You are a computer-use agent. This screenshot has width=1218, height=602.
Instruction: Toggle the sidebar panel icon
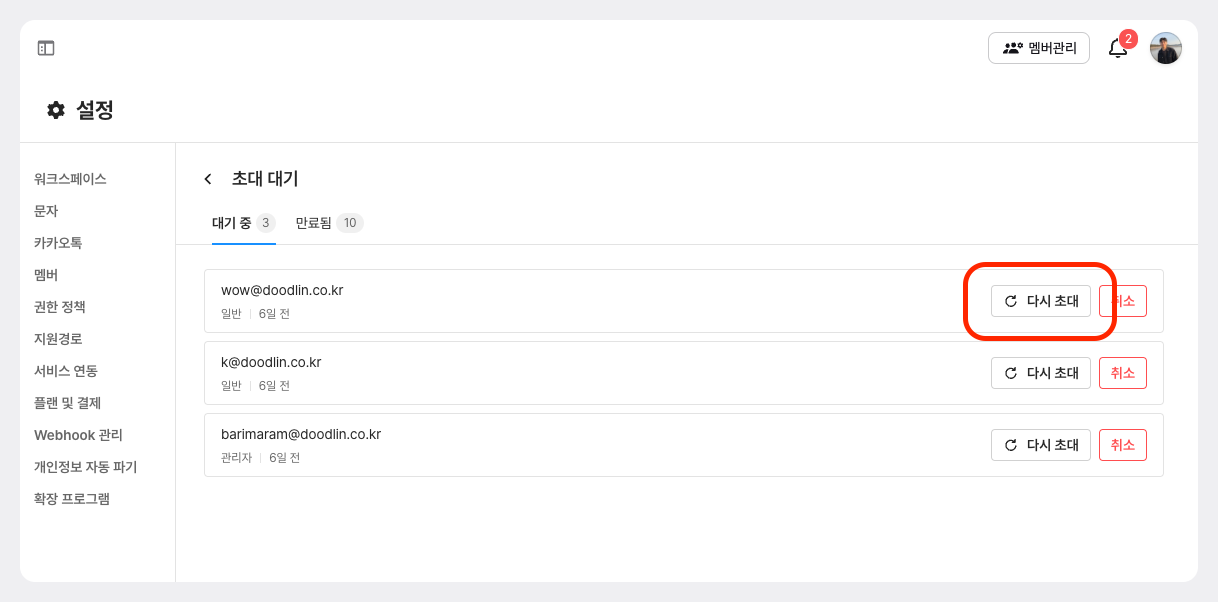point(46,48)
